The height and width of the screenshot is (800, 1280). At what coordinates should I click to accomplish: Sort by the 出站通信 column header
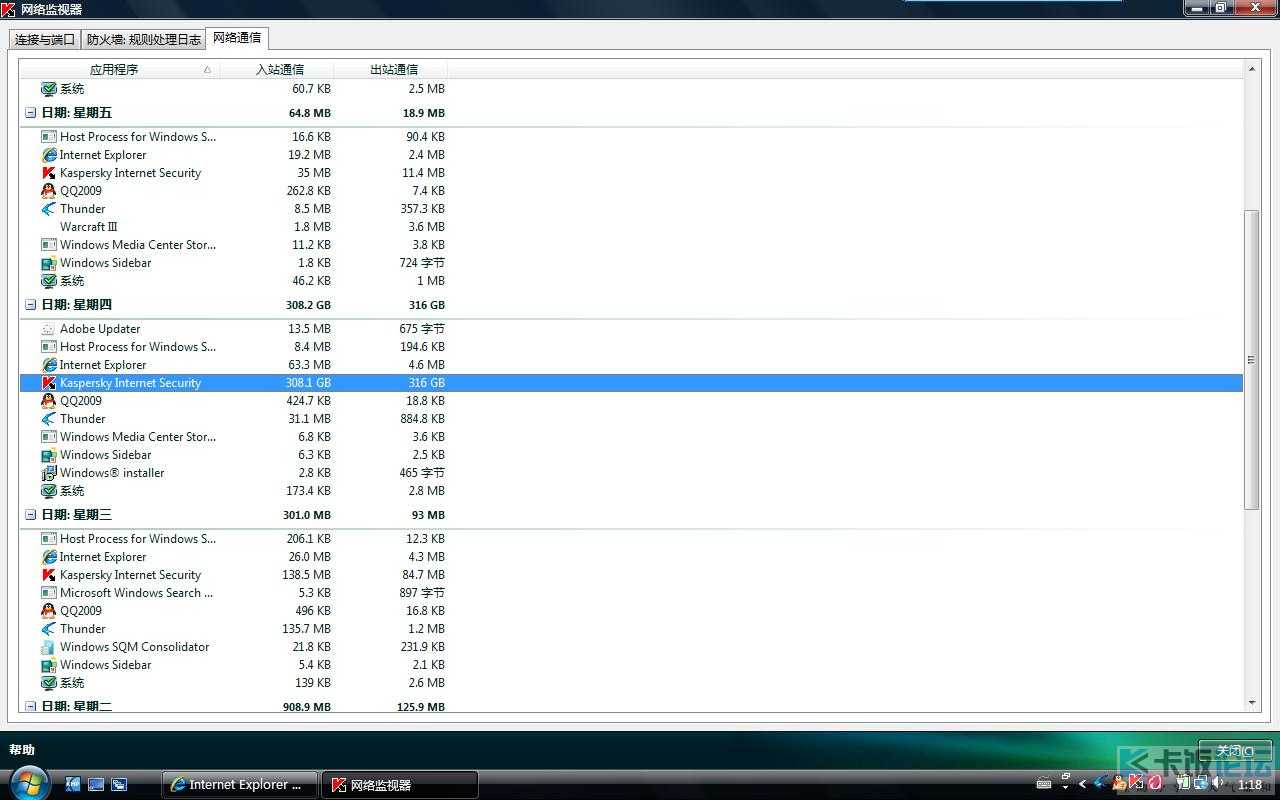[x=391, y=69]
